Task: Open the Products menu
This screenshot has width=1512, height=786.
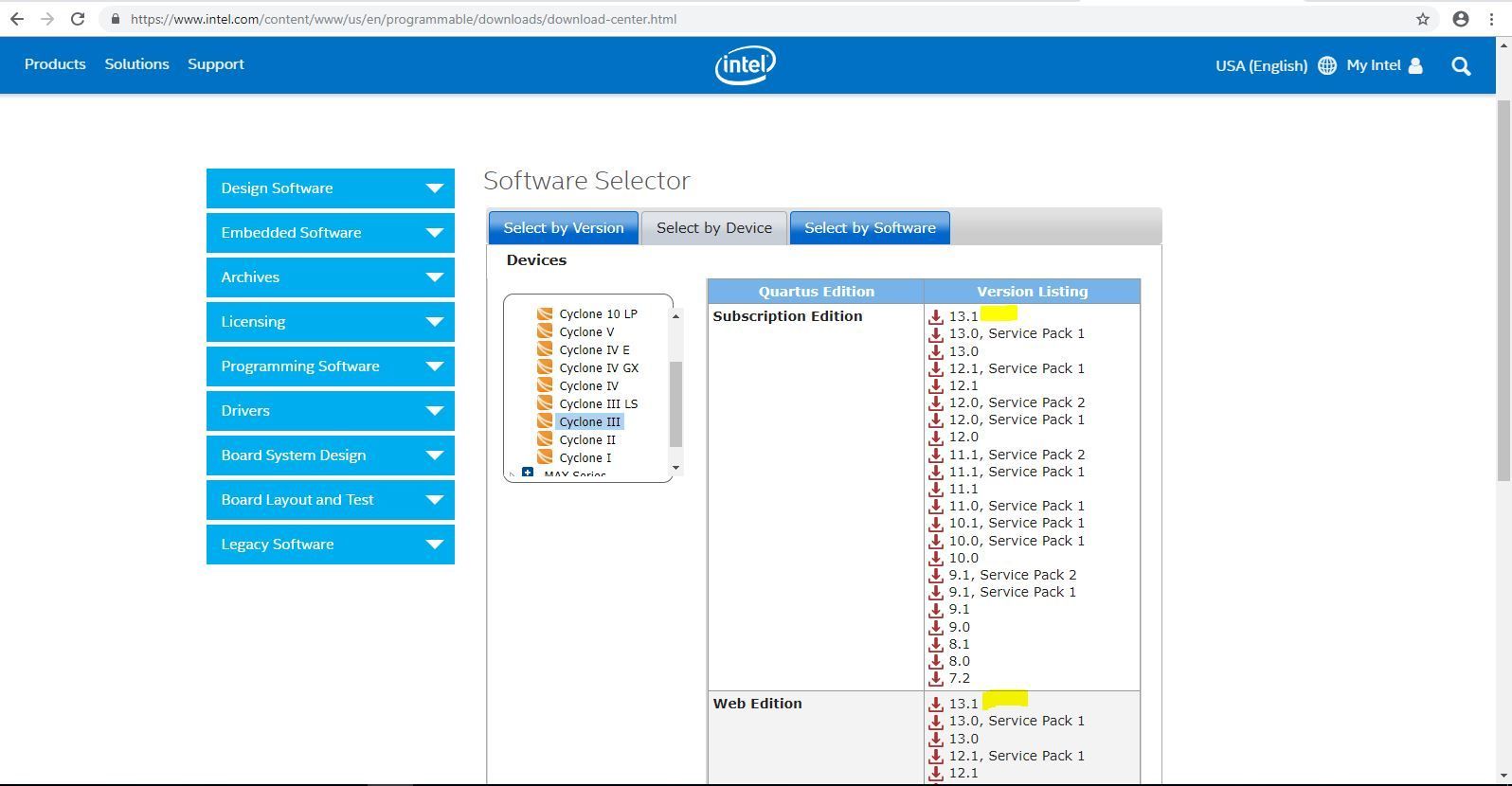Action: 55,64
